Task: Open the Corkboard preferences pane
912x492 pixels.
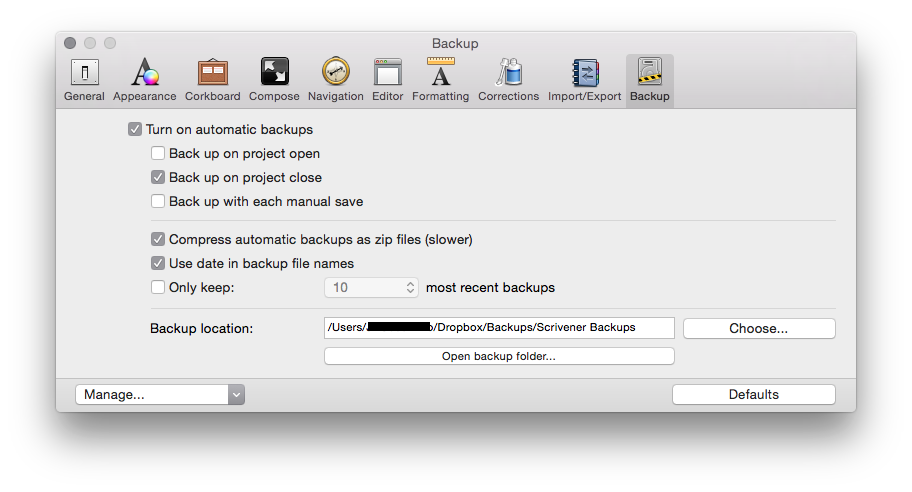Action: coord(212,80)
